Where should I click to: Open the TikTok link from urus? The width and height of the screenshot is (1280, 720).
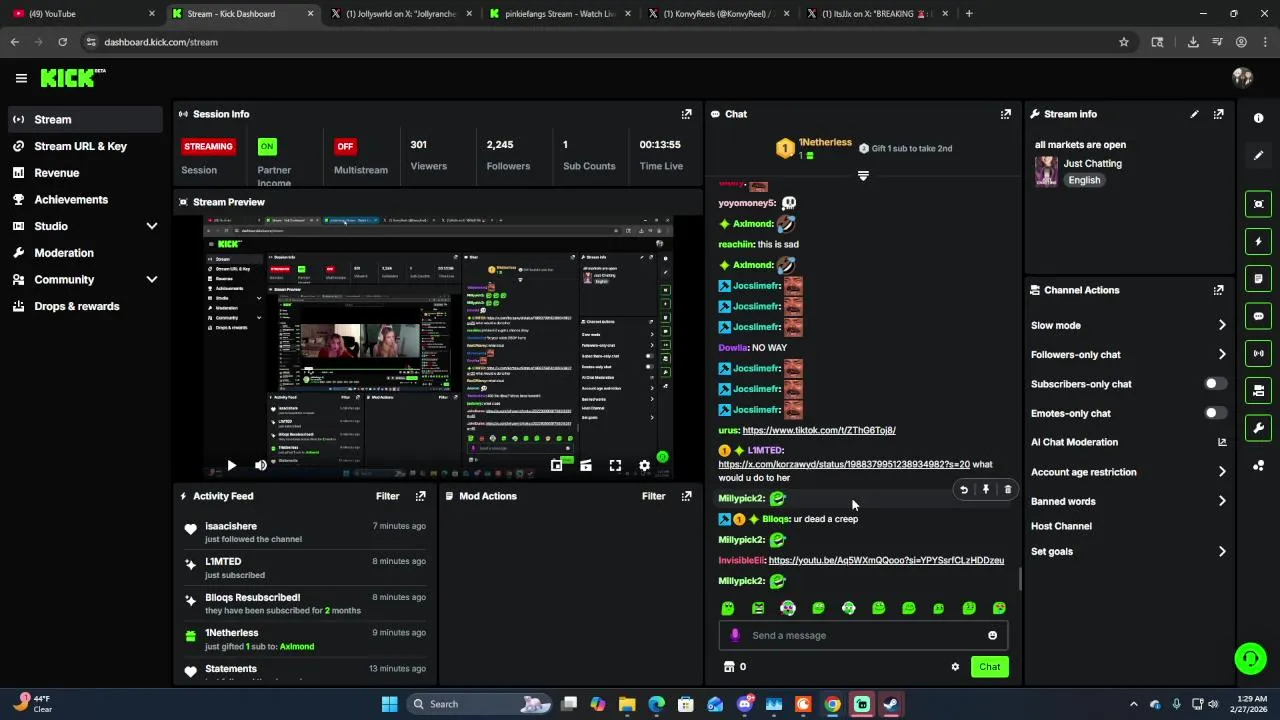[x=819, y=430]
